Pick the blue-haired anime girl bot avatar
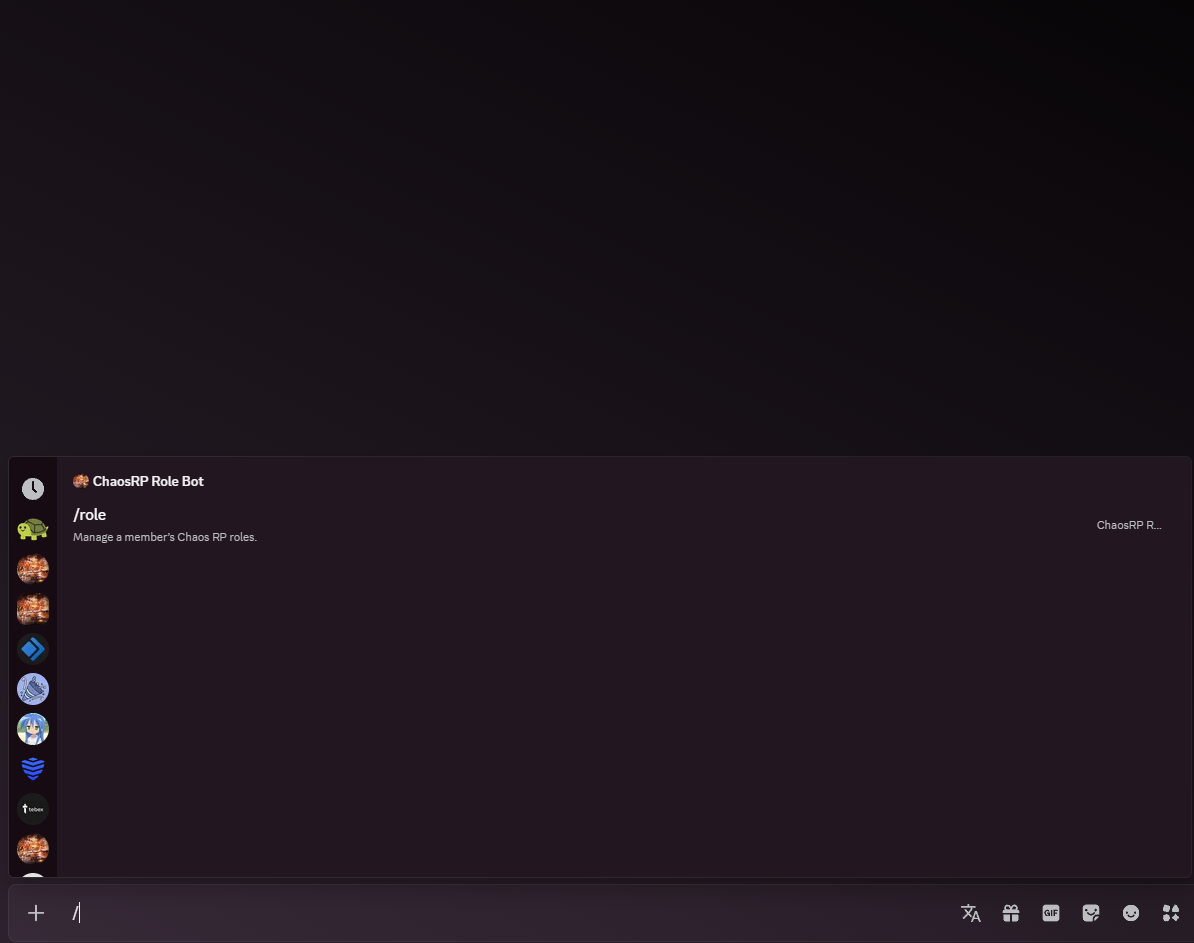Image resolution: width=1194 pixels, height=943 pixels. point(33,729)
